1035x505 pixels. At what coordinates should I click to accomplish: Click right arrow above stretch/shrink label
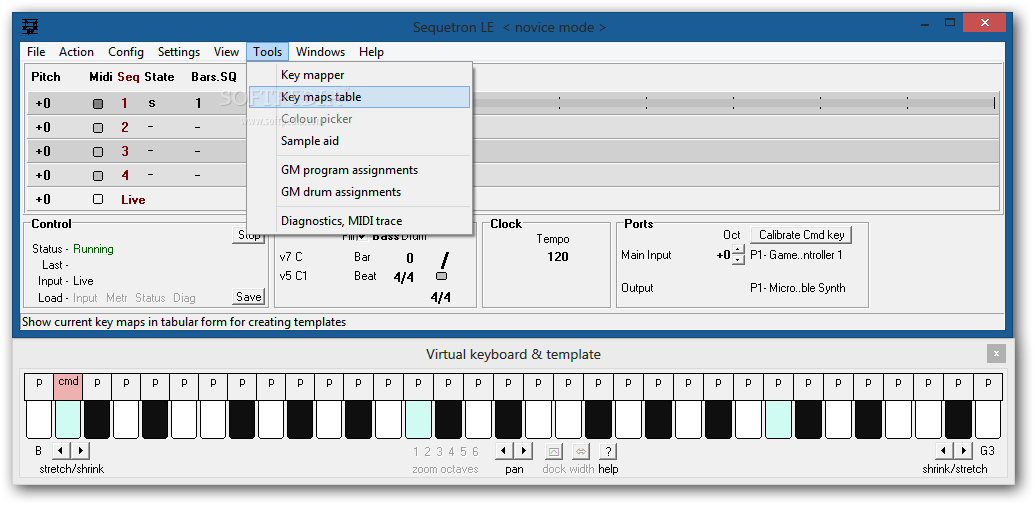pos(80,452)
